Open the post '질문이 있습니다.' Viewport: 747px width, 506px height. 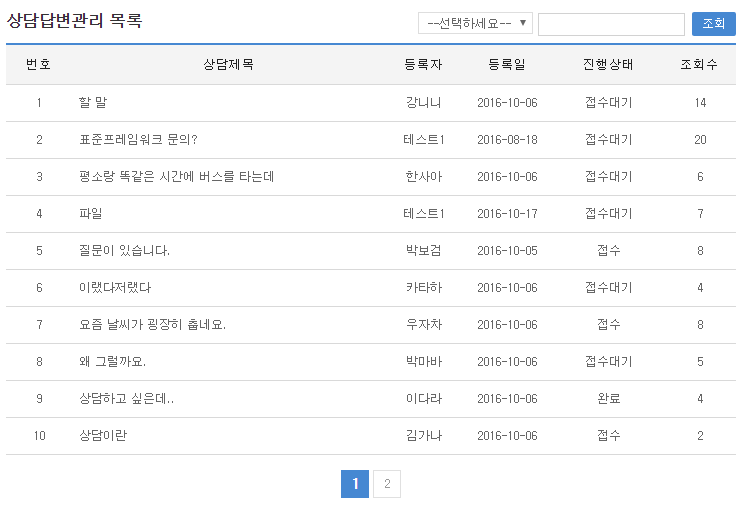tap(124, 251)
